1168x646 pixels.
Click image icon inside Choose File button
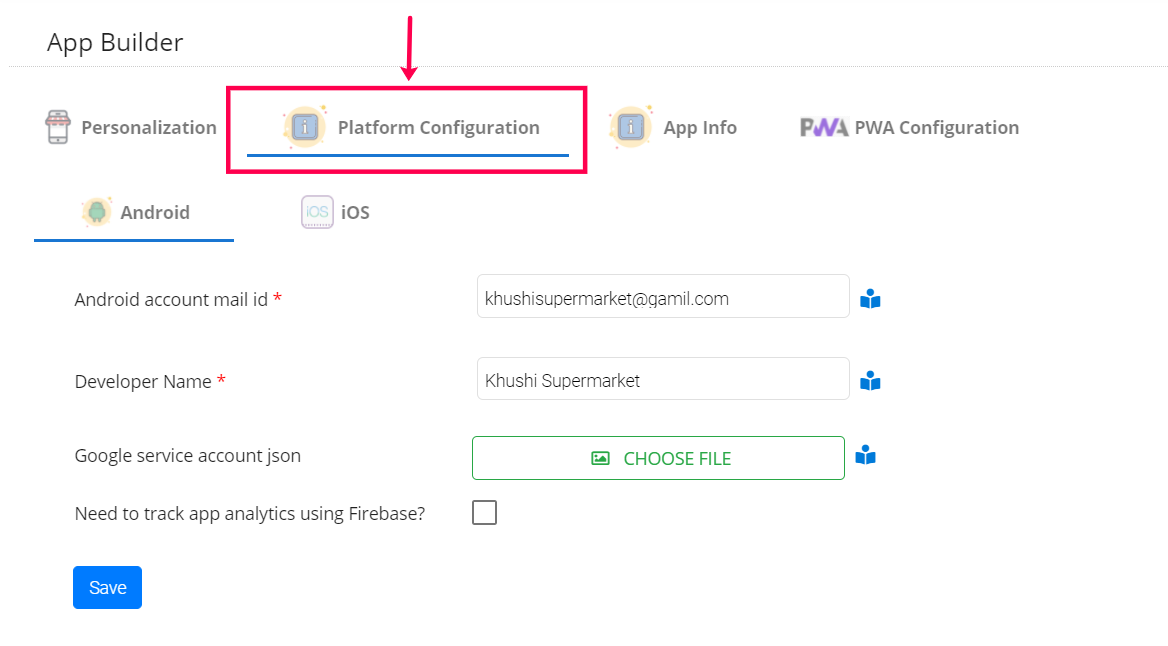[x=600, y=458]
